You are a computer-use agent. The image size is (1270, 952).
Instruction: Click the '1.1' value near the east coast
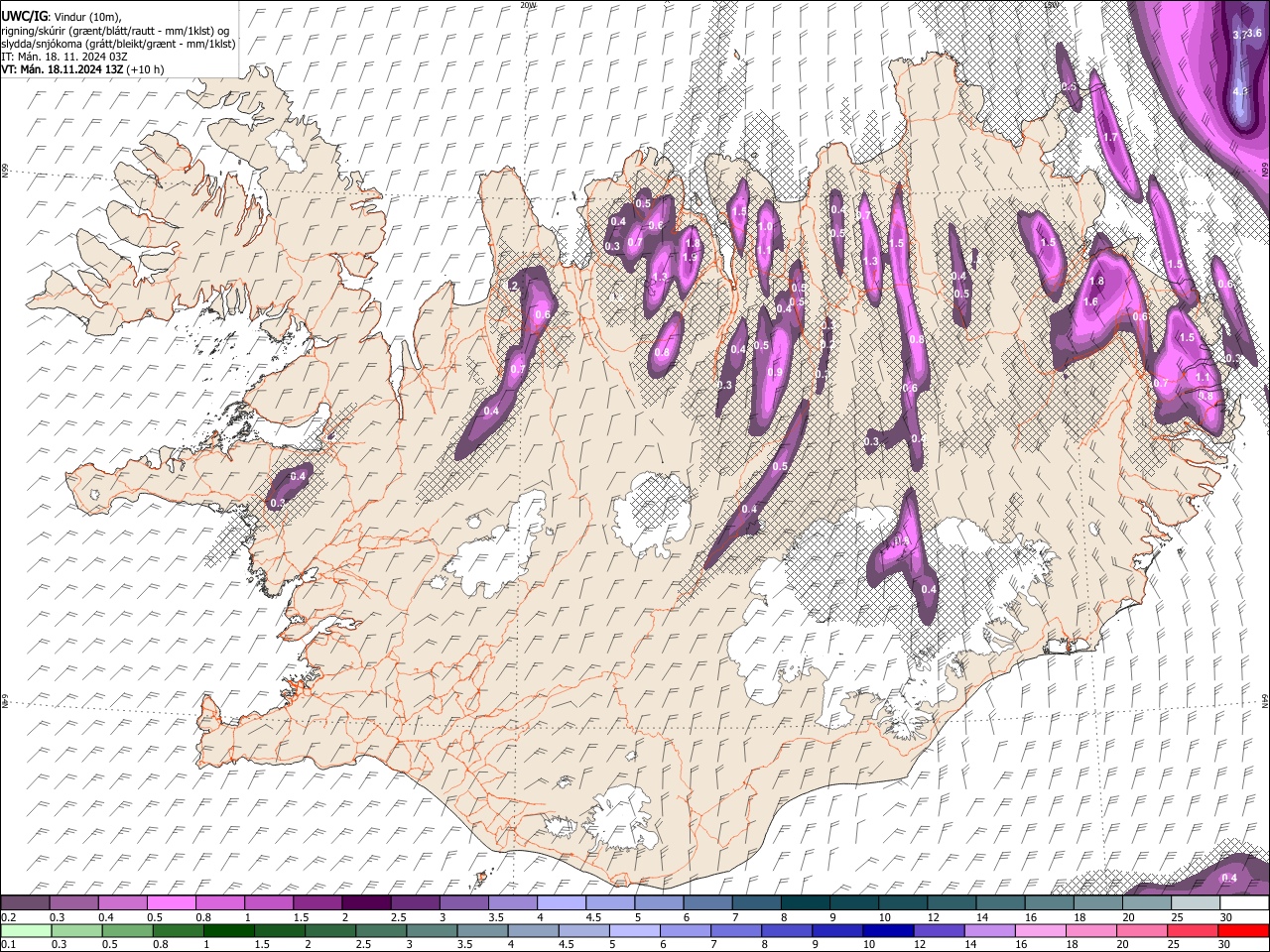click(1203, 377)
